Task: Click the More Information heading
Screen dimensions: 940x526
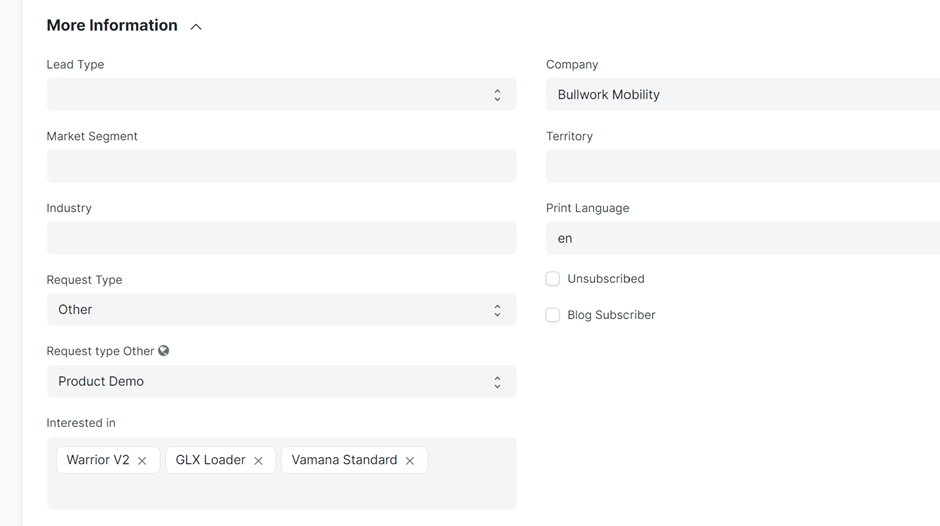Action: coord(112,25)
